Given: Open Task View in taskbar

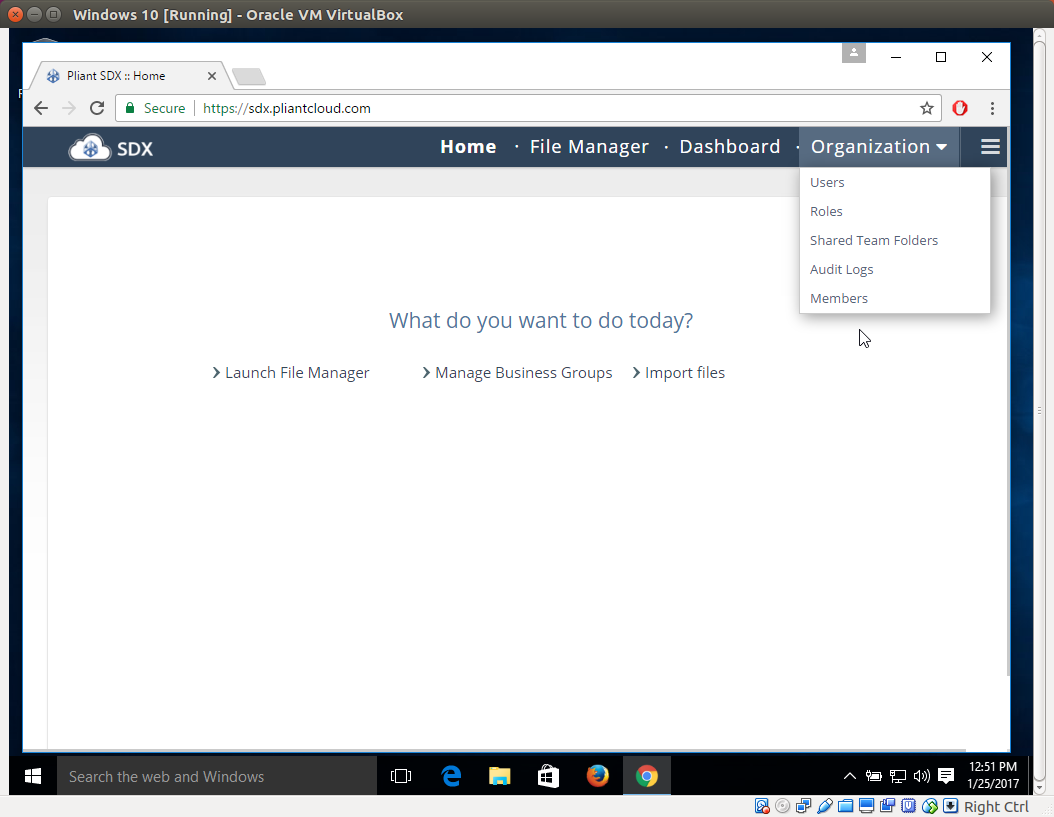Looking at the screenshot, I should (x=401, y=776).
